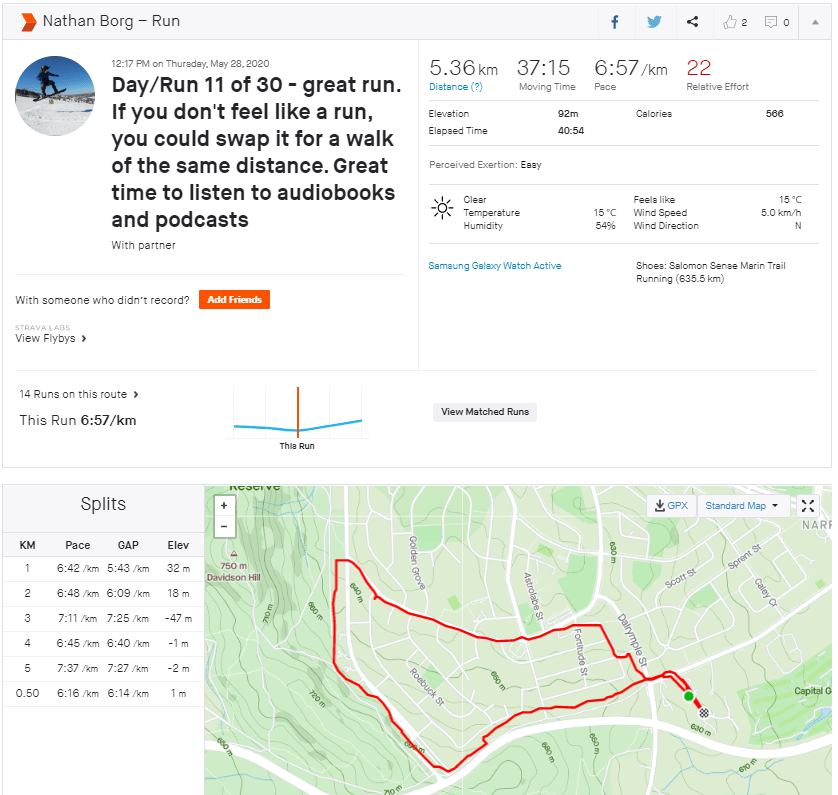Click View Matched Runs button
The height and width of the screenshot is (795, 838).
[485, 412]
